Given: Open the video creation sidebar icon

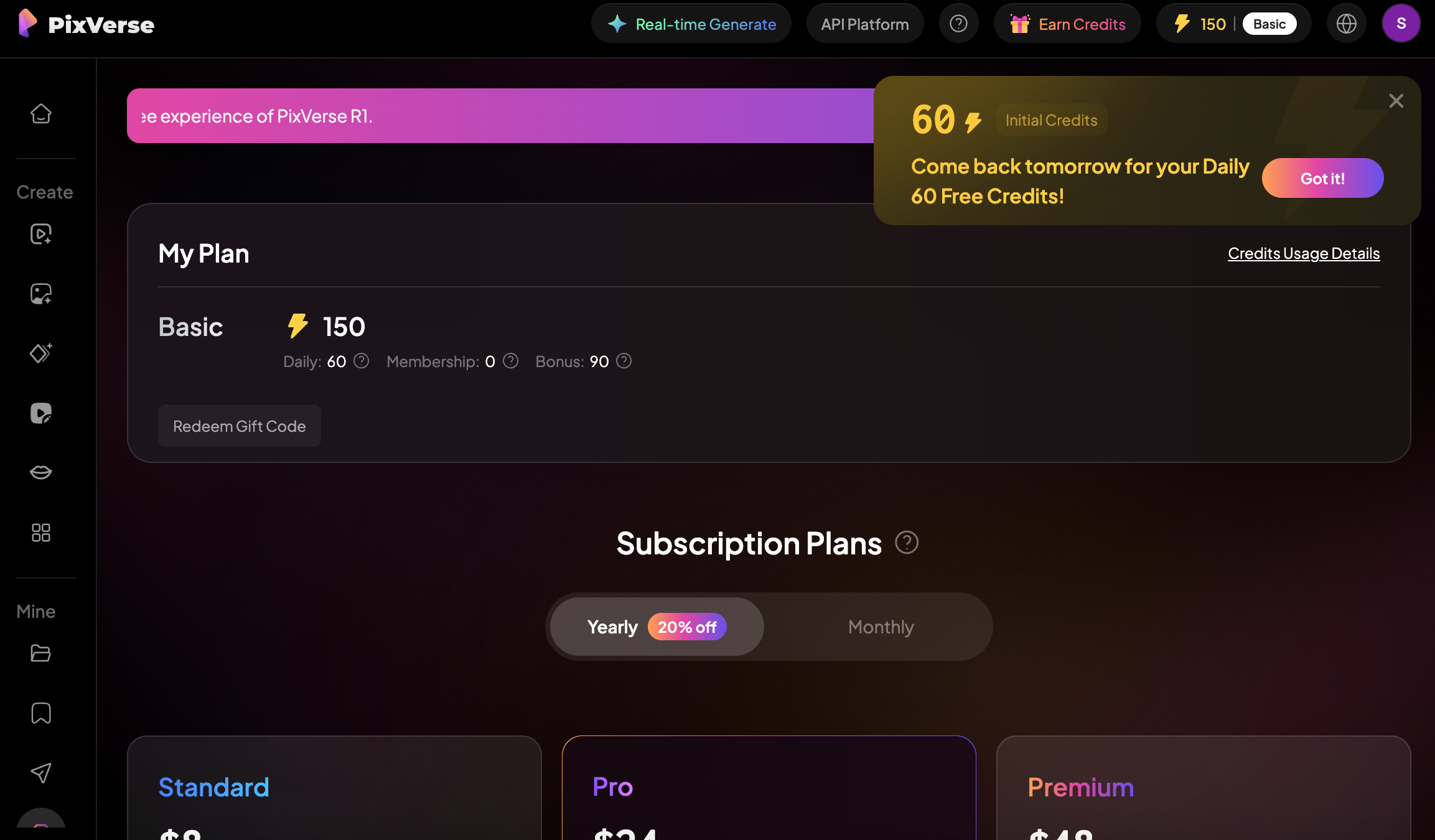Looking at the screenshot, I should pyautogui.click(x=41, y=234).
